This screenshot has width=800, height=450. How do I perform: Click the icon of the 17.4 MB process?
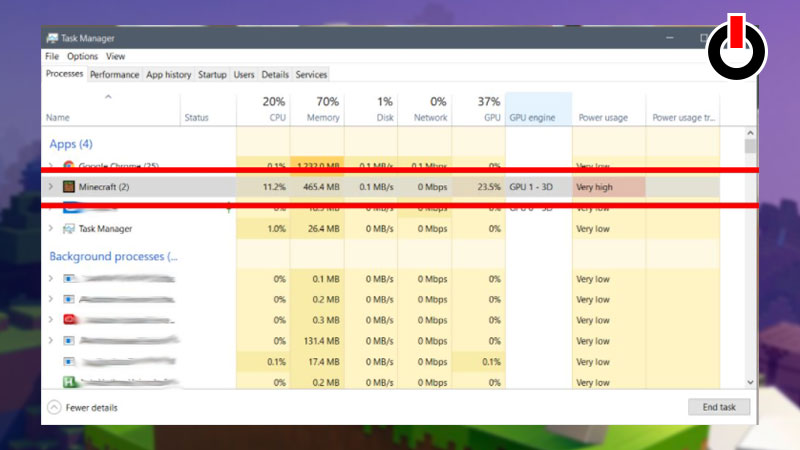point(69,361)
